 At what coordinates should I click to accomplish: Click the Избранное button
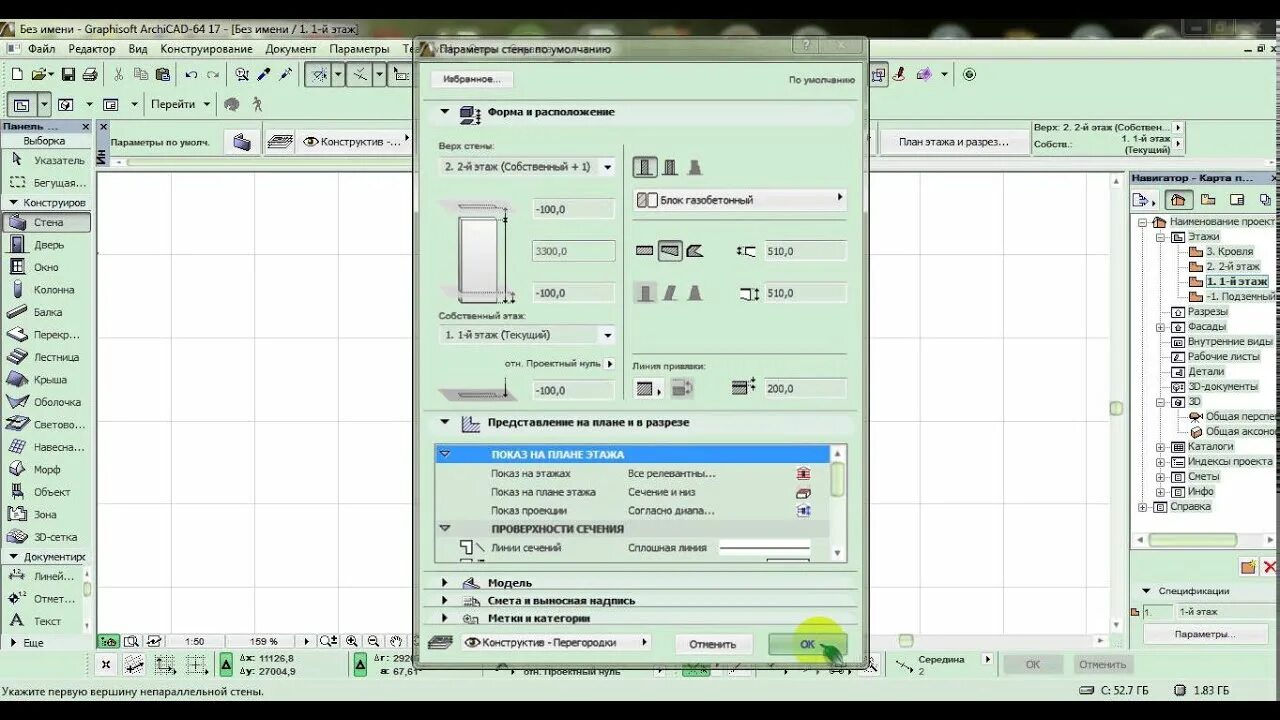[472, 79]
